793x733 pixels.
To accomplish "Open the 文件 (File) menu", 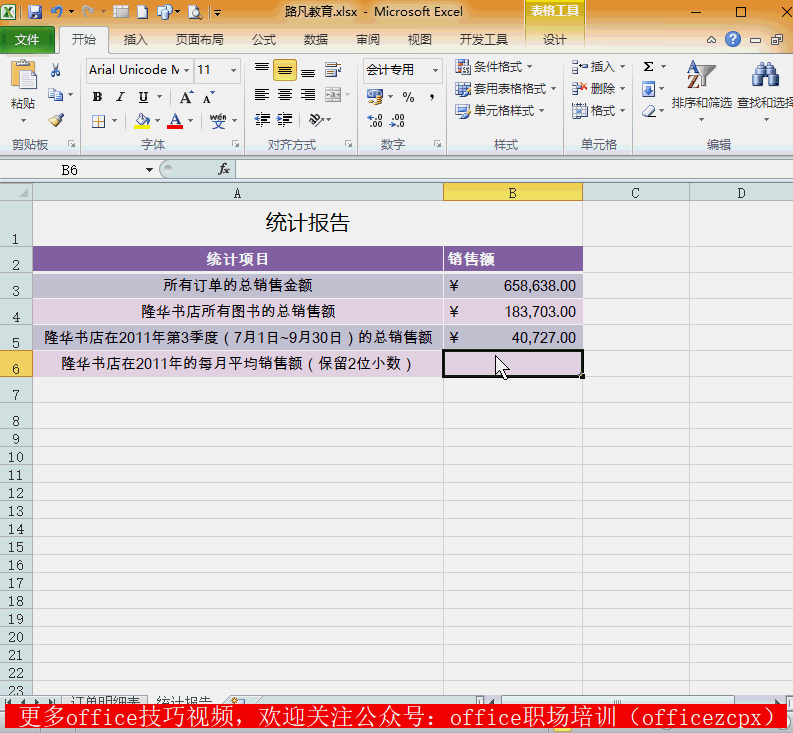I will click(27, 40).
